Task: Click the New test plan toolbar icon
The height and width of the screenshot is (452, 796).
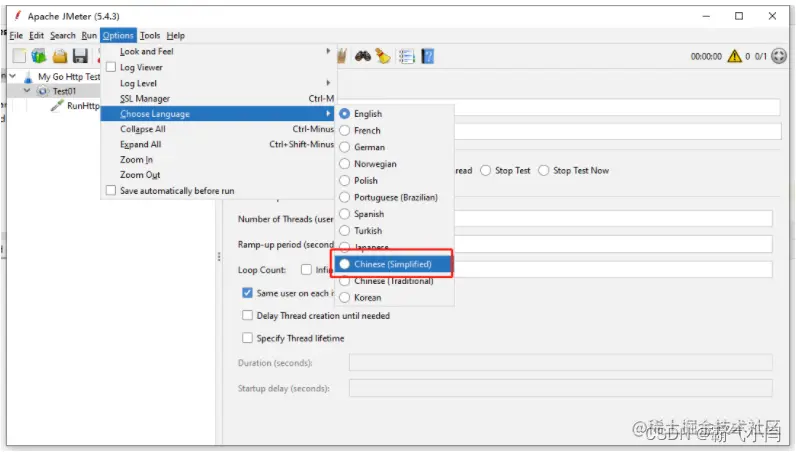Action: click(19, 56)
